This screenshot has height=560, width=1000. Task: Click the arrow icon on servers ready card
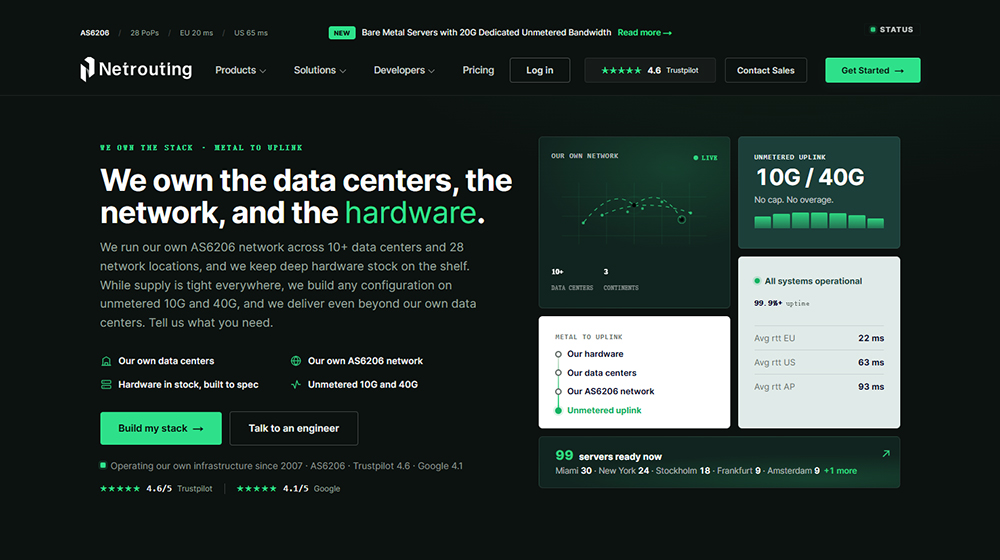(x=886, y=453)
